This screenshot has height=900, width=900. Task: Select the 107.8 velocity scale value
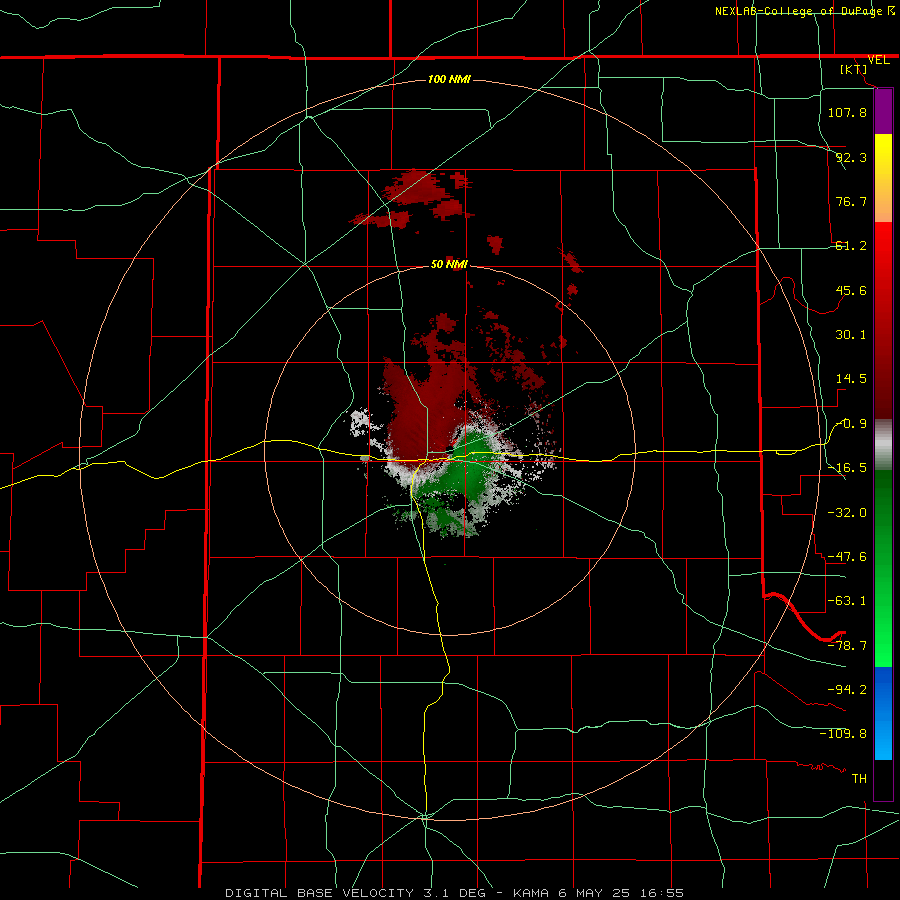[x=847, y=112]
